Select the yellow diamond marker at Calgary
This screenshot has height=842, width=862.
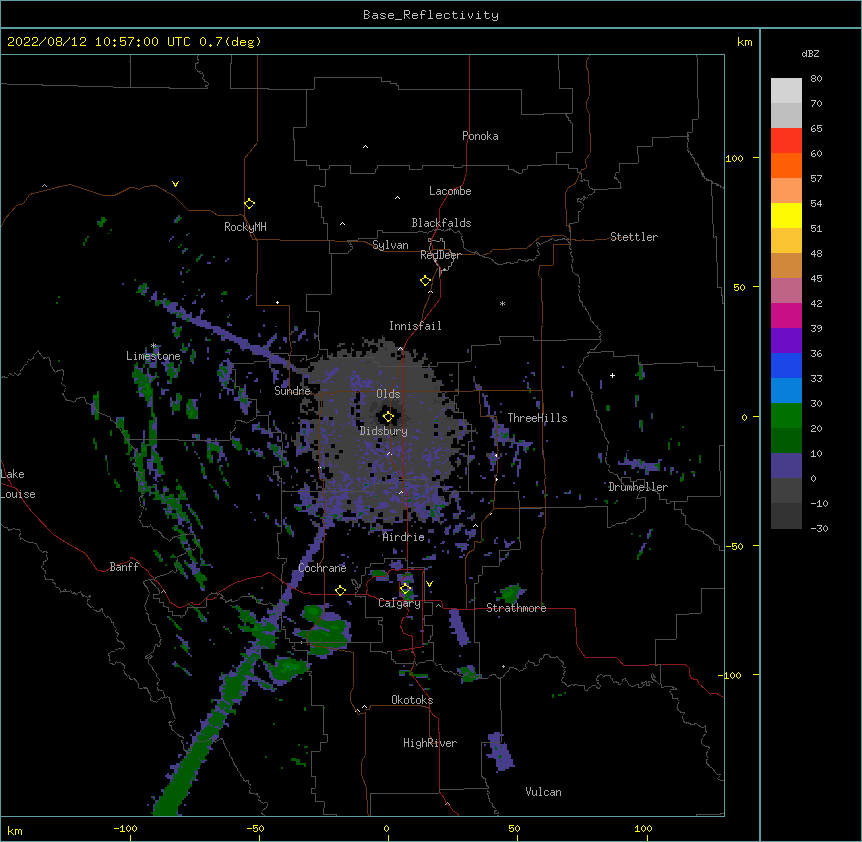tap(406, 589)
